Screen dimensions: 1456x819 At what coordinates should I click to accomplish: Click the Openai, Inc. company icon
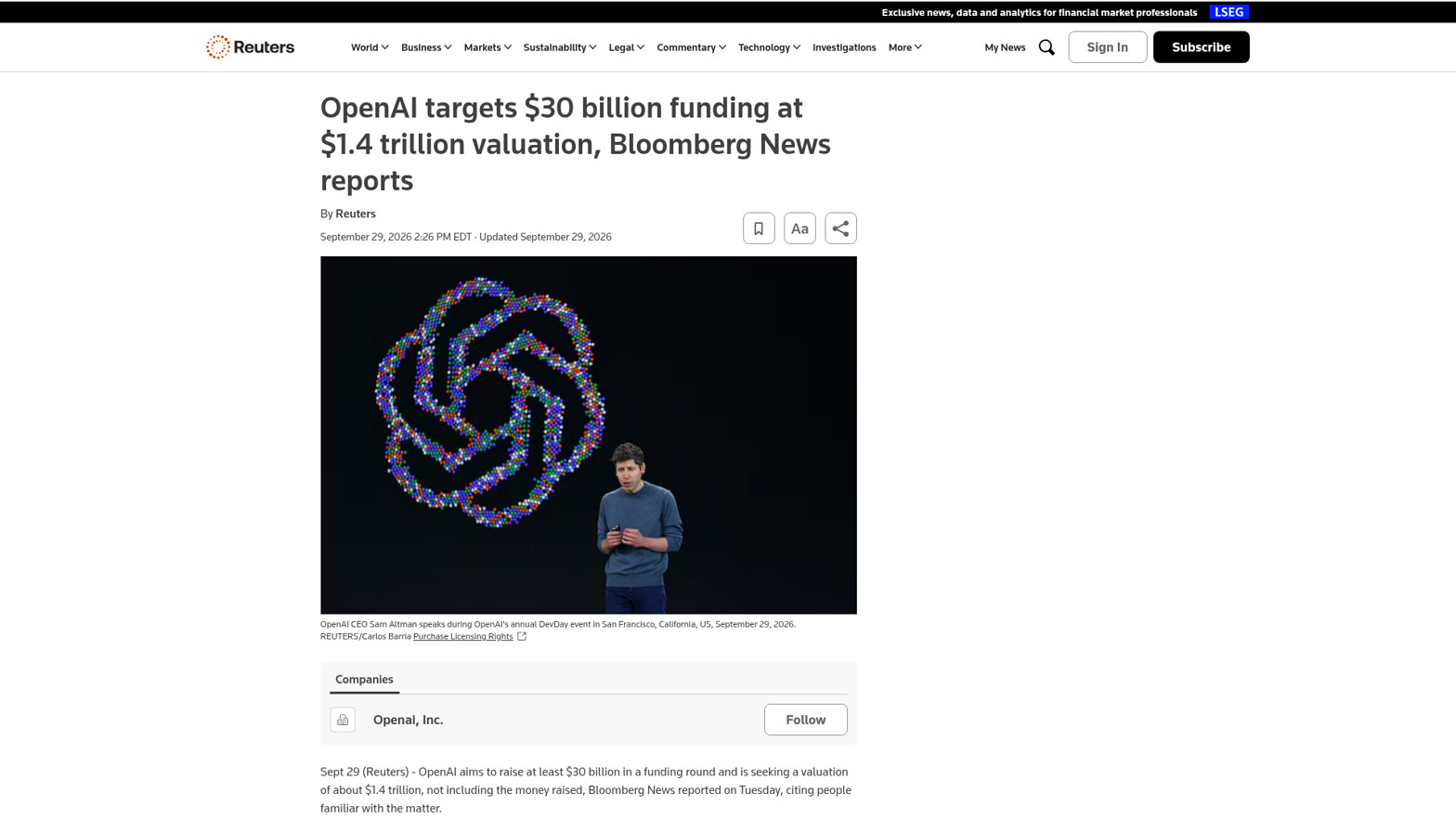coord(343,720)
